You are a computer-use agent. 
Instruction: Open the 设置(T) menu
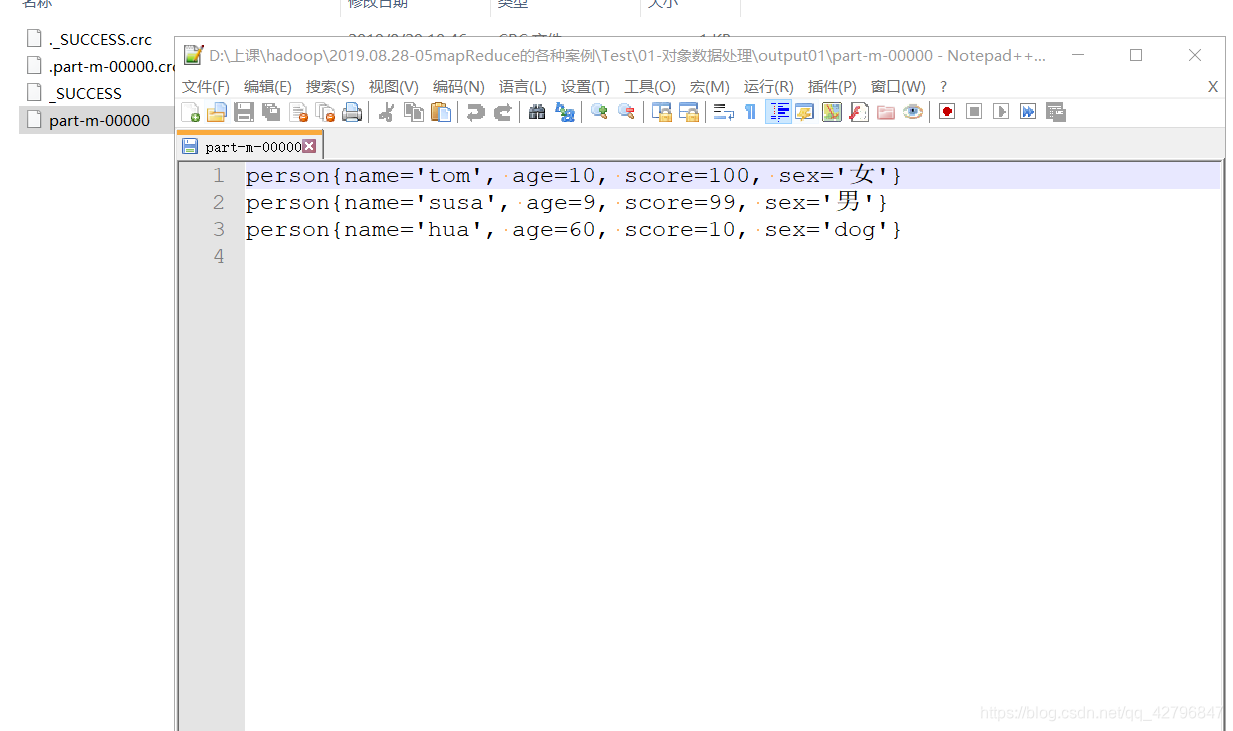tap(585, 87)
